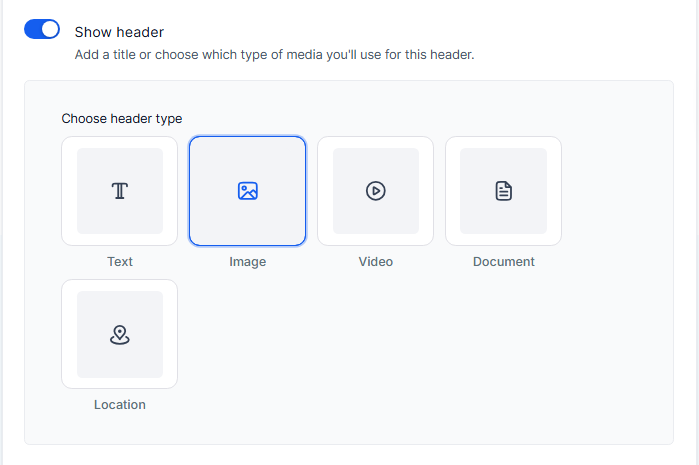Viewport: 699px width, 465px height.
Task: Click the Choose header type heading
Action: (x=122, y=119)
